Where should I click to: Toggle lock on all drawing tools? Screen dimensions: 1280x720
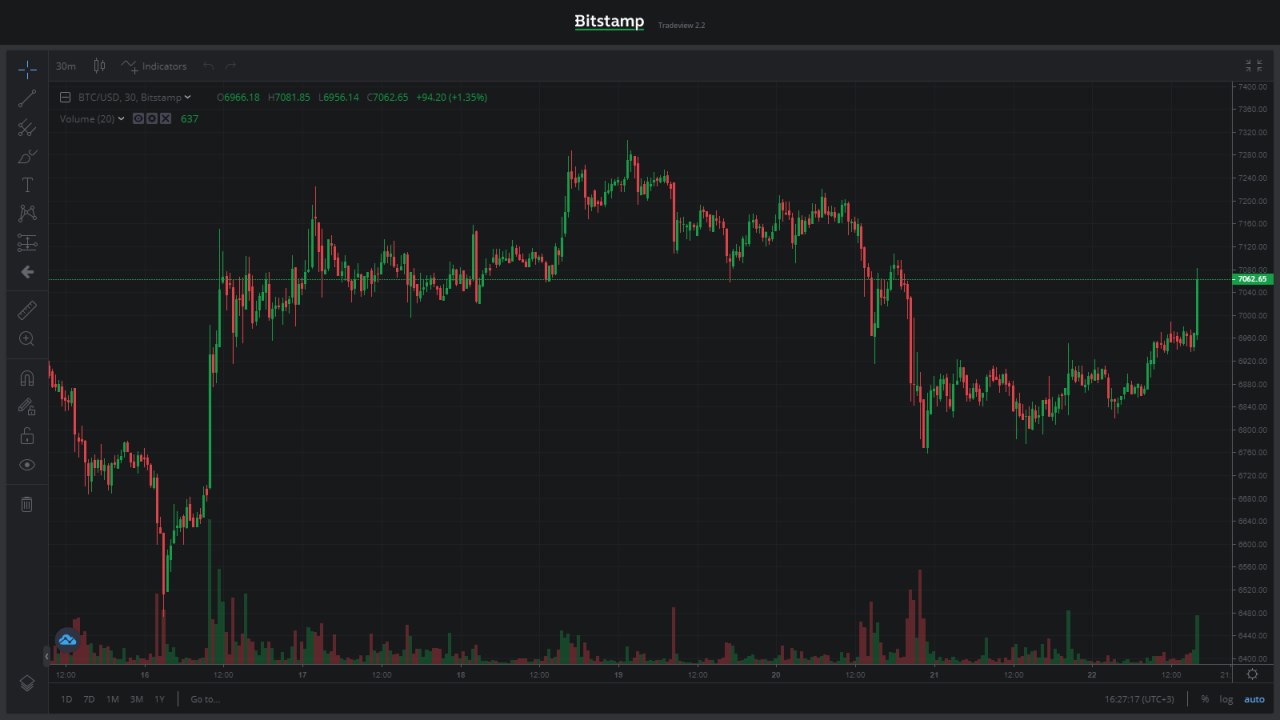(27, 436)
